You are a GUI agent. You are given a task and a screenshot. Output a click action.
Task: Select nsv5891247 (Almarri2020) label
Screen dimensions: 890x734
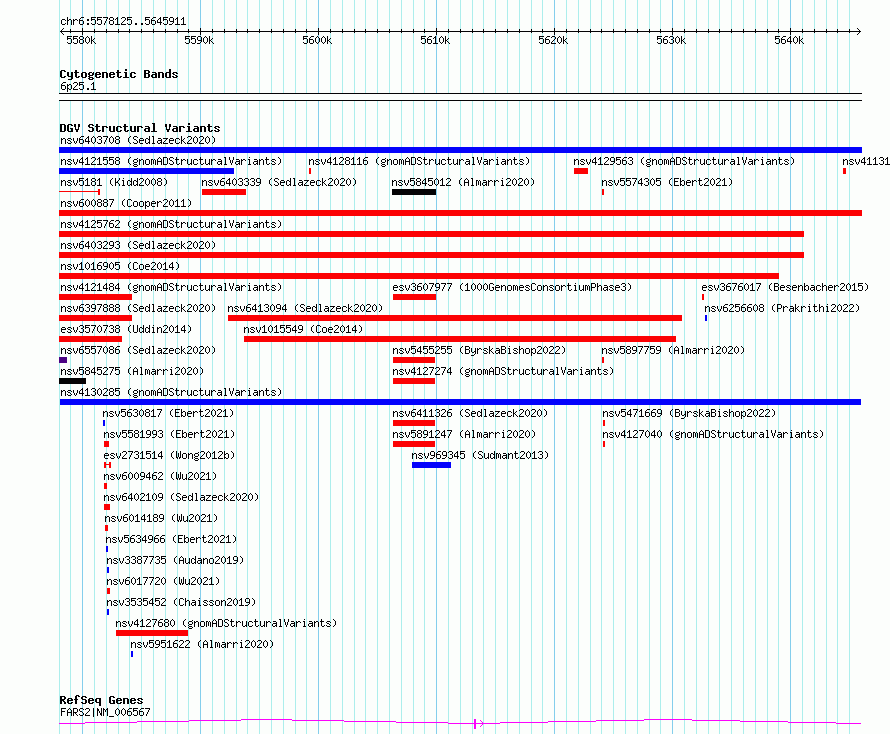click(x=464, y=434)
